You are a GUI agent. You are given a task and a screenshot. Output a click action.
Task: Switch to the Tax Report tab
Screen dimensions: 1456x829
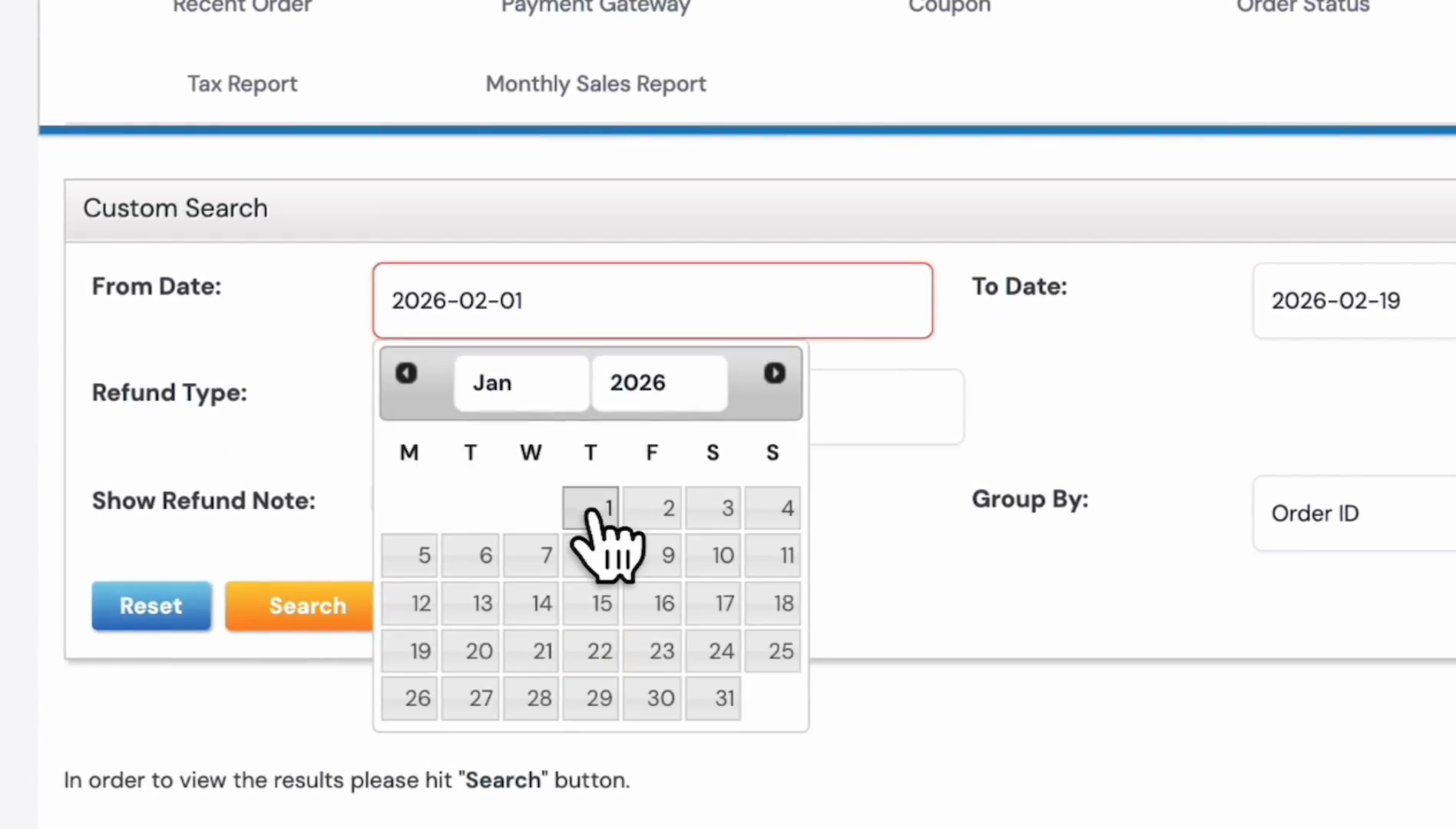tap(242, 84)
